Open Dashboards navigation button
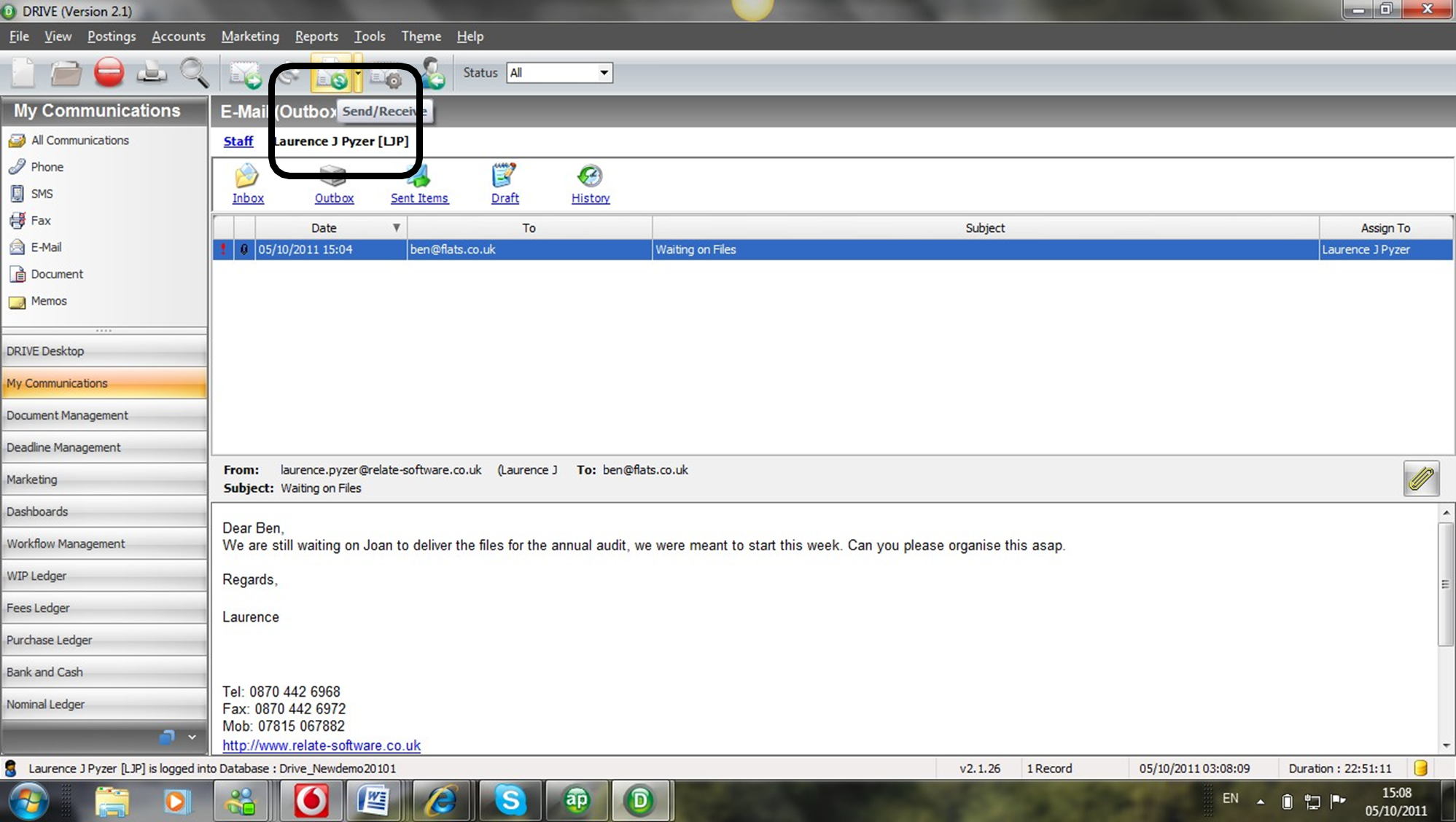 [104, 512]
